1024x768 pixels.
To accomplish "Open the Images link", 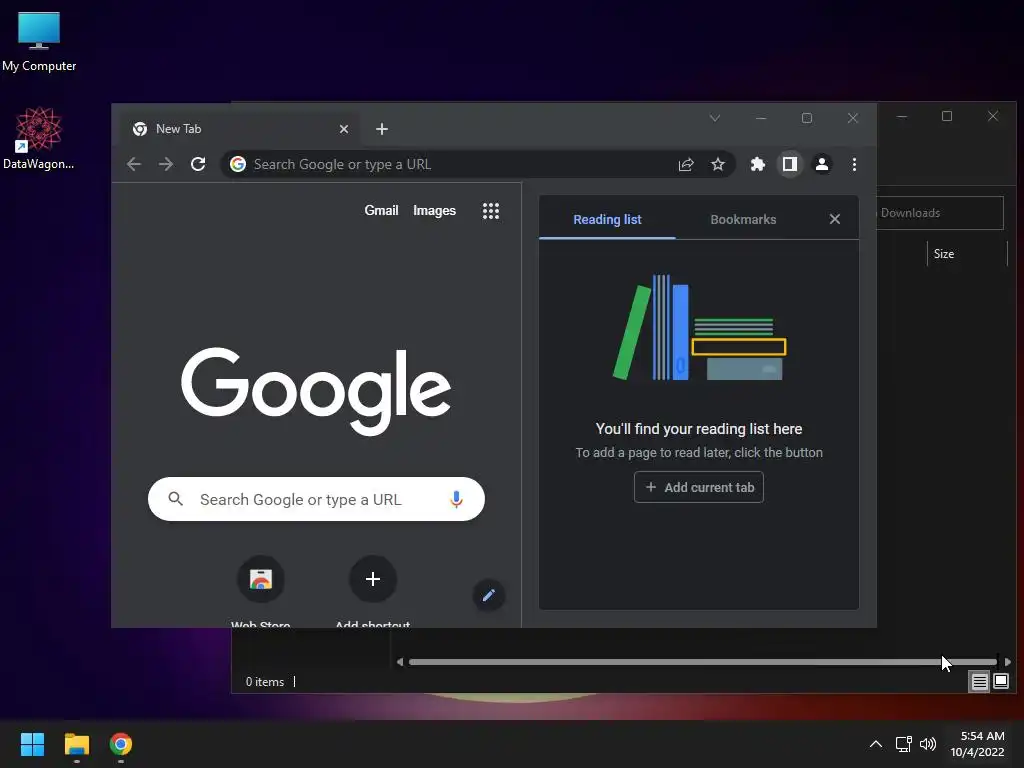I will (x=434, y=210).
